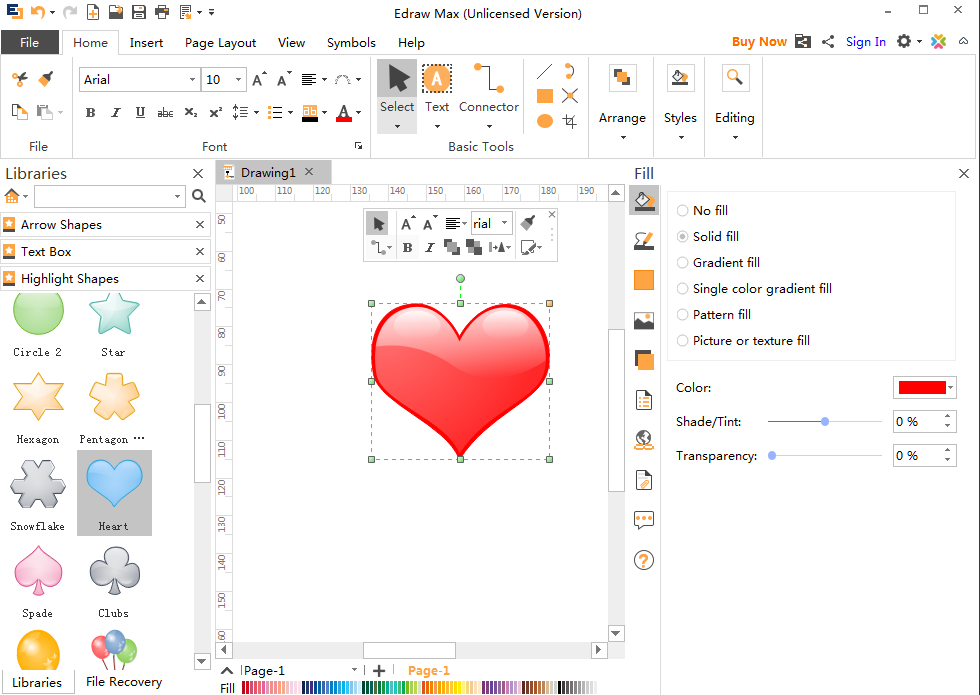Click the Format Painter brush icon
Viewport: 980px width, 695px height.
tap(46, 79)
